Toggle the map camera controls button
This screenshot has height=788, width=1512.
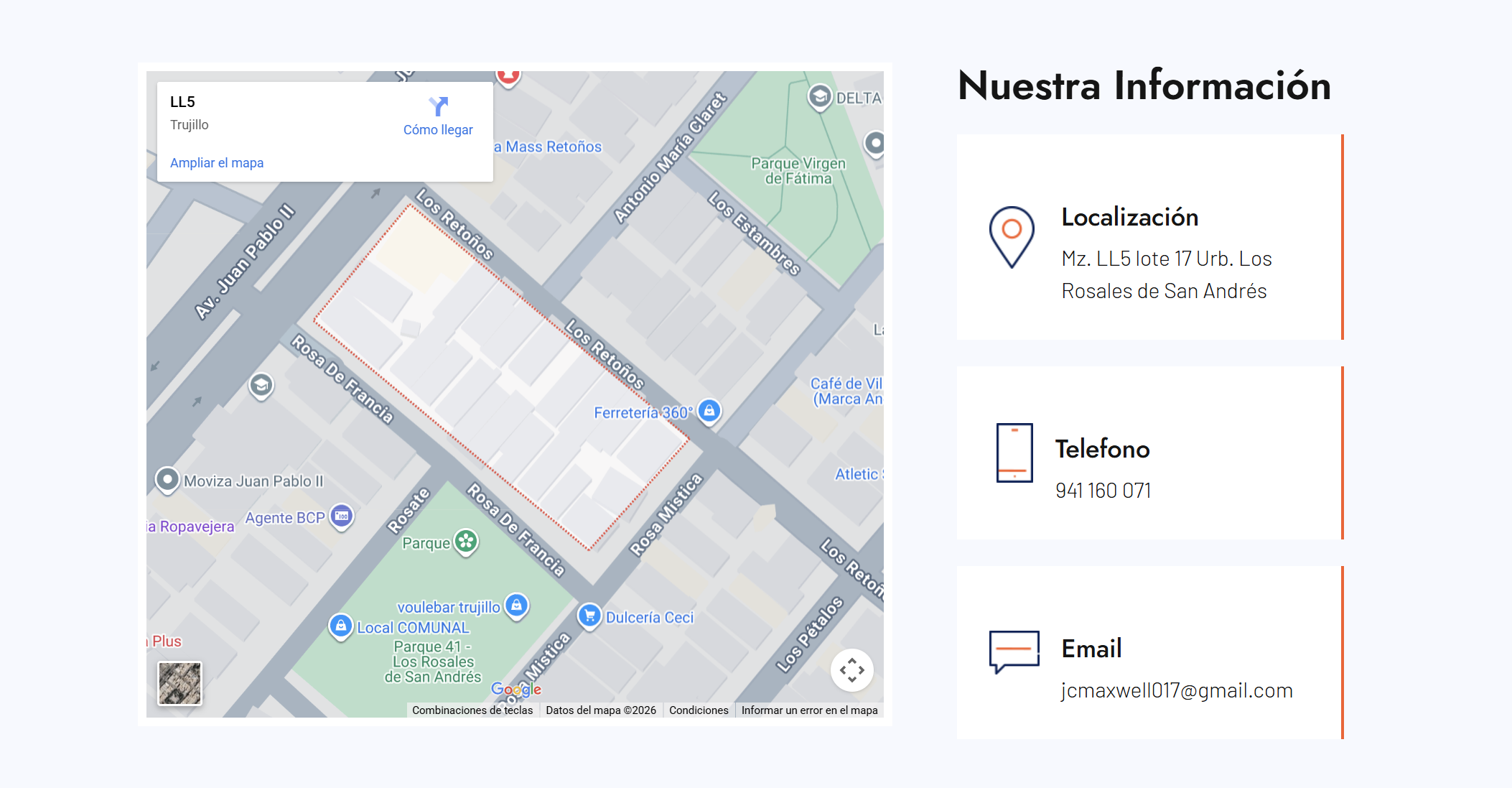point(851,670)
